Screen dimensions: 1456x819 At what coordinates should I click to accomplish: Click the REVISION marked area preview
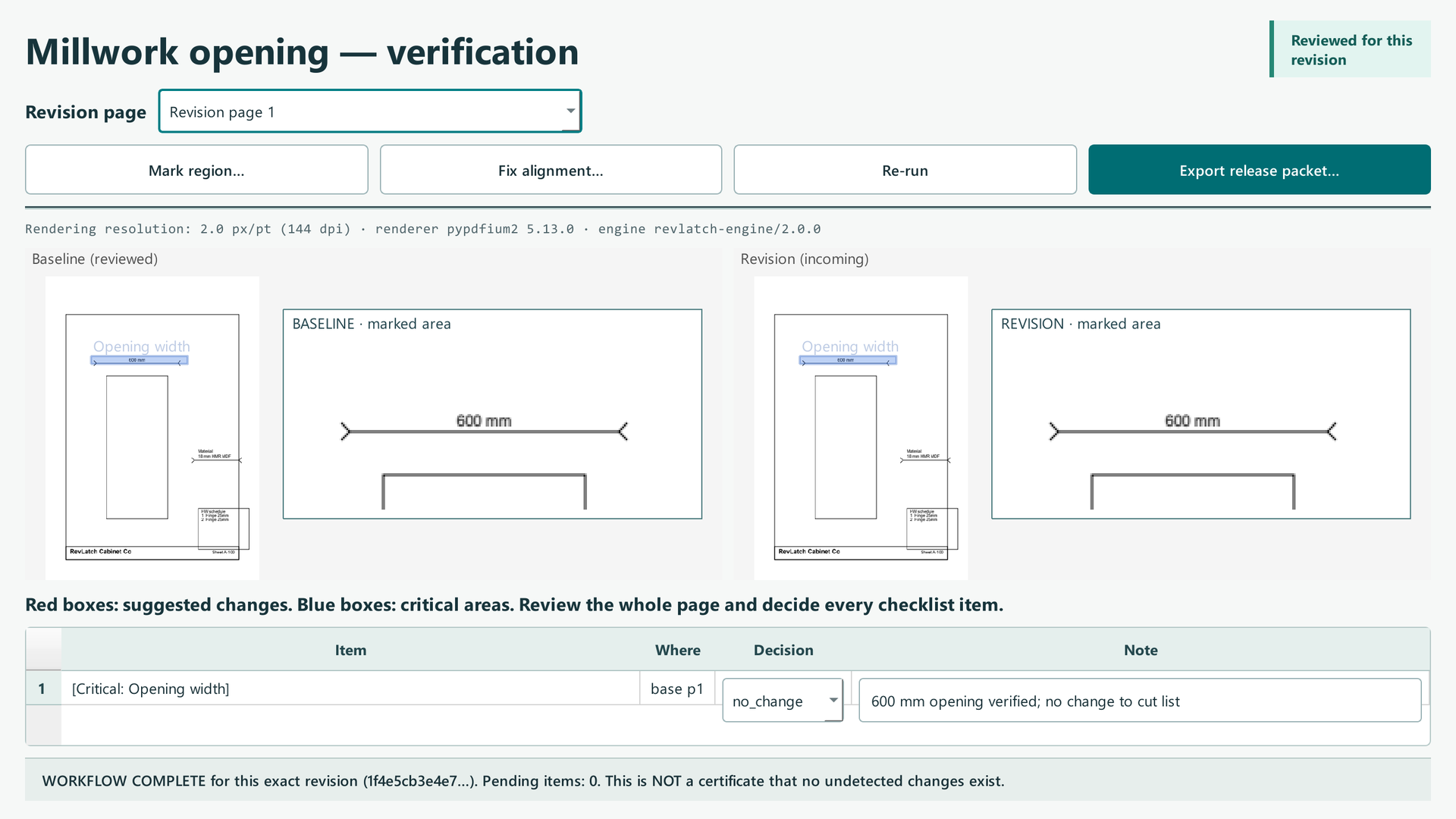(1201, 414)
